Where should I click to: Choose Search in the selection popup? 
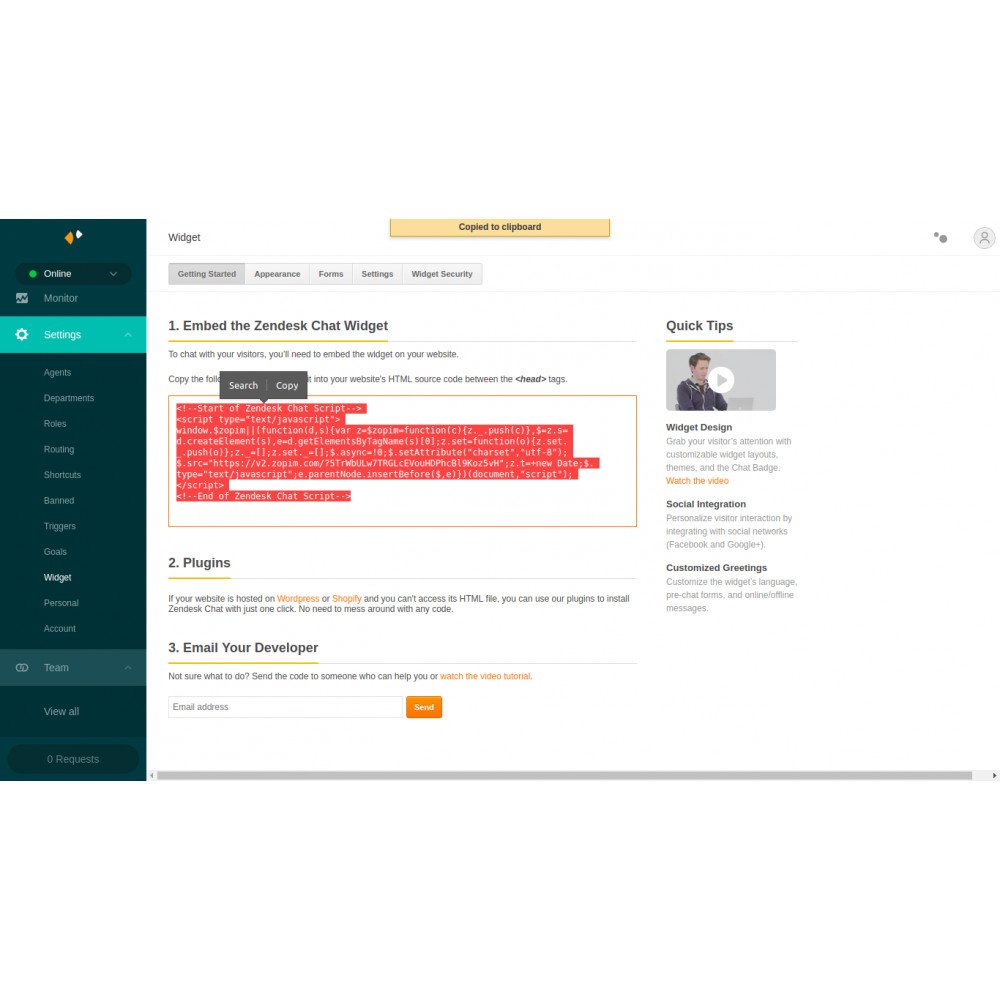pyautogui.click(x=243, y=385)
